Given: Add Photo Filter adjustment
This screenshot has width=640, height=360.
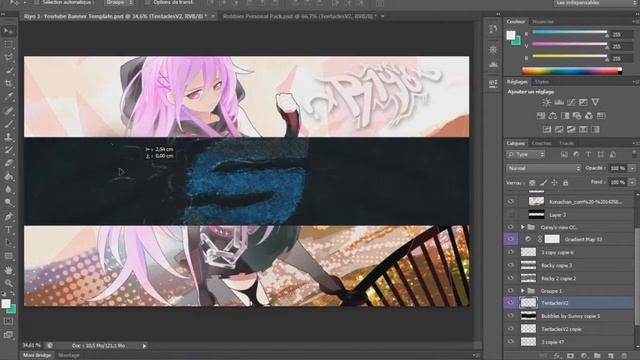Looking at the screenshot, I should tap(577, 116).
